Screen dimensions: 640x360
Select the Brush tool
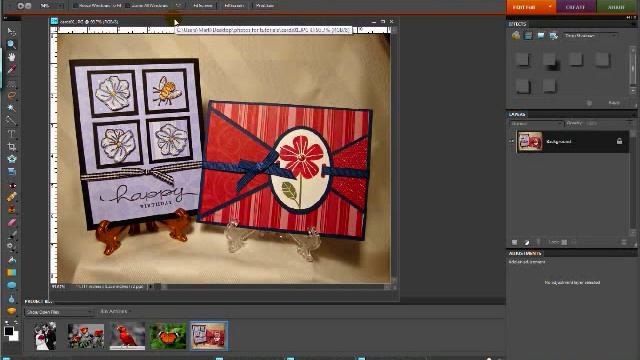coord(11,235)
